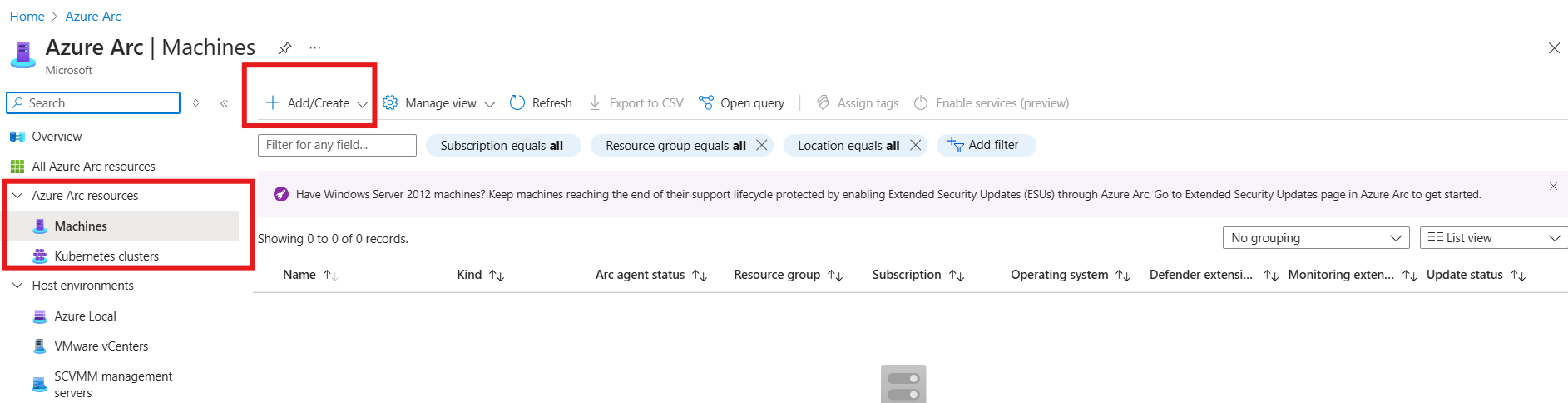Open the Manage view dropdown
The height and width of the screenshot is (403, 1568).
[439, 103]
